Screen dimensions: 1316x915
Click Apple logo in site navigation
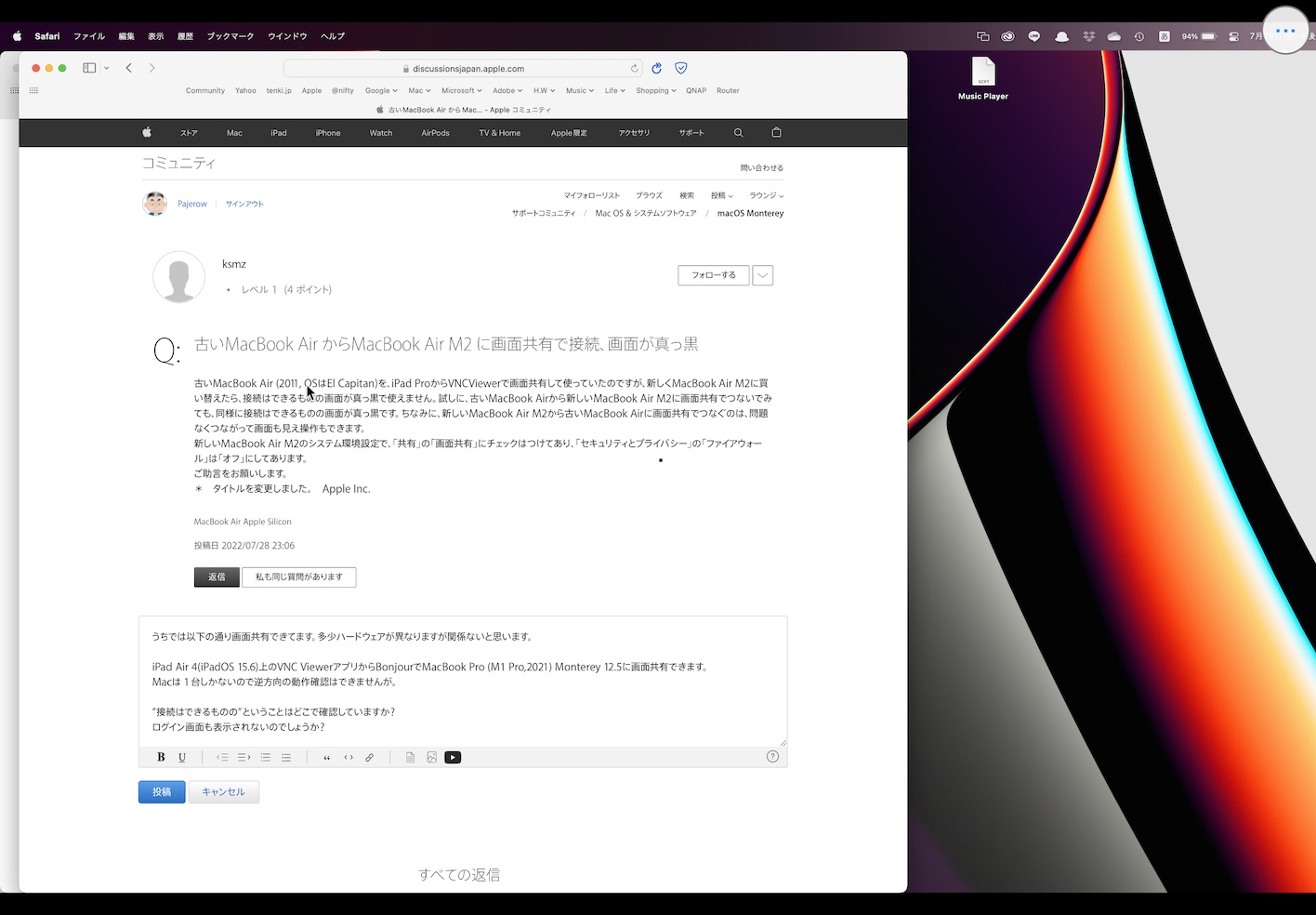coord(147,132)
